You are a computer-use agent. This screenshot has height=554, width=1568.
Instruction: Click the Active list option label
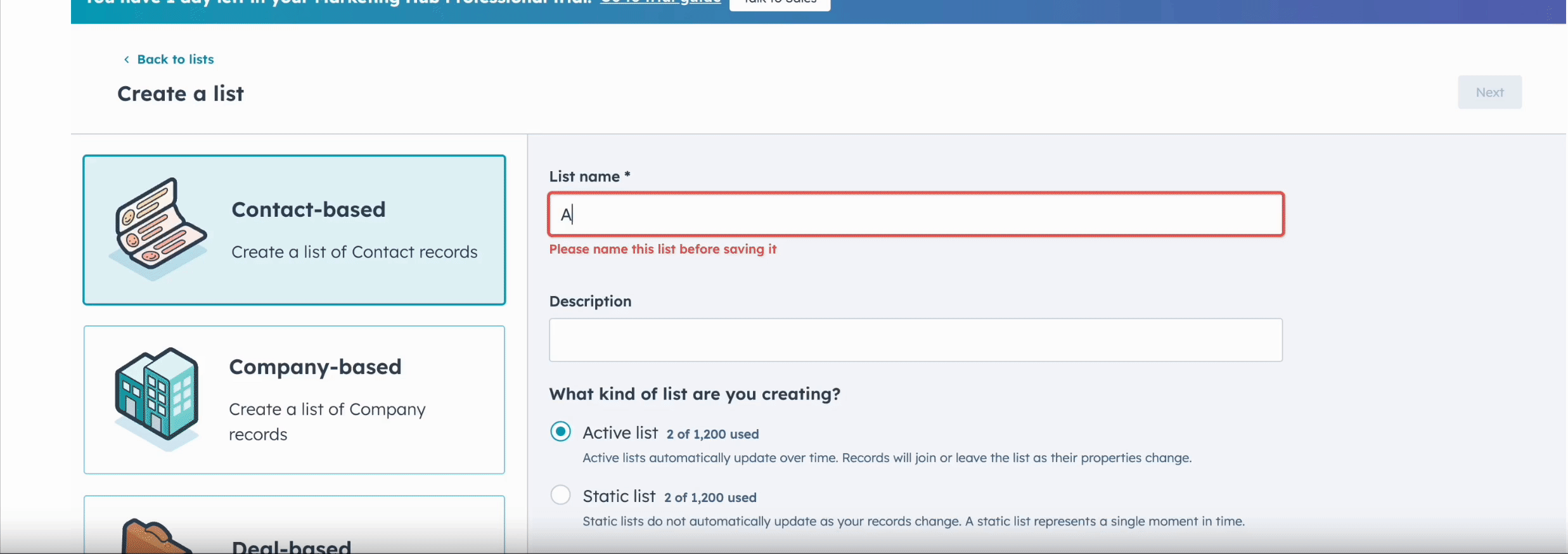coord(620,433)
